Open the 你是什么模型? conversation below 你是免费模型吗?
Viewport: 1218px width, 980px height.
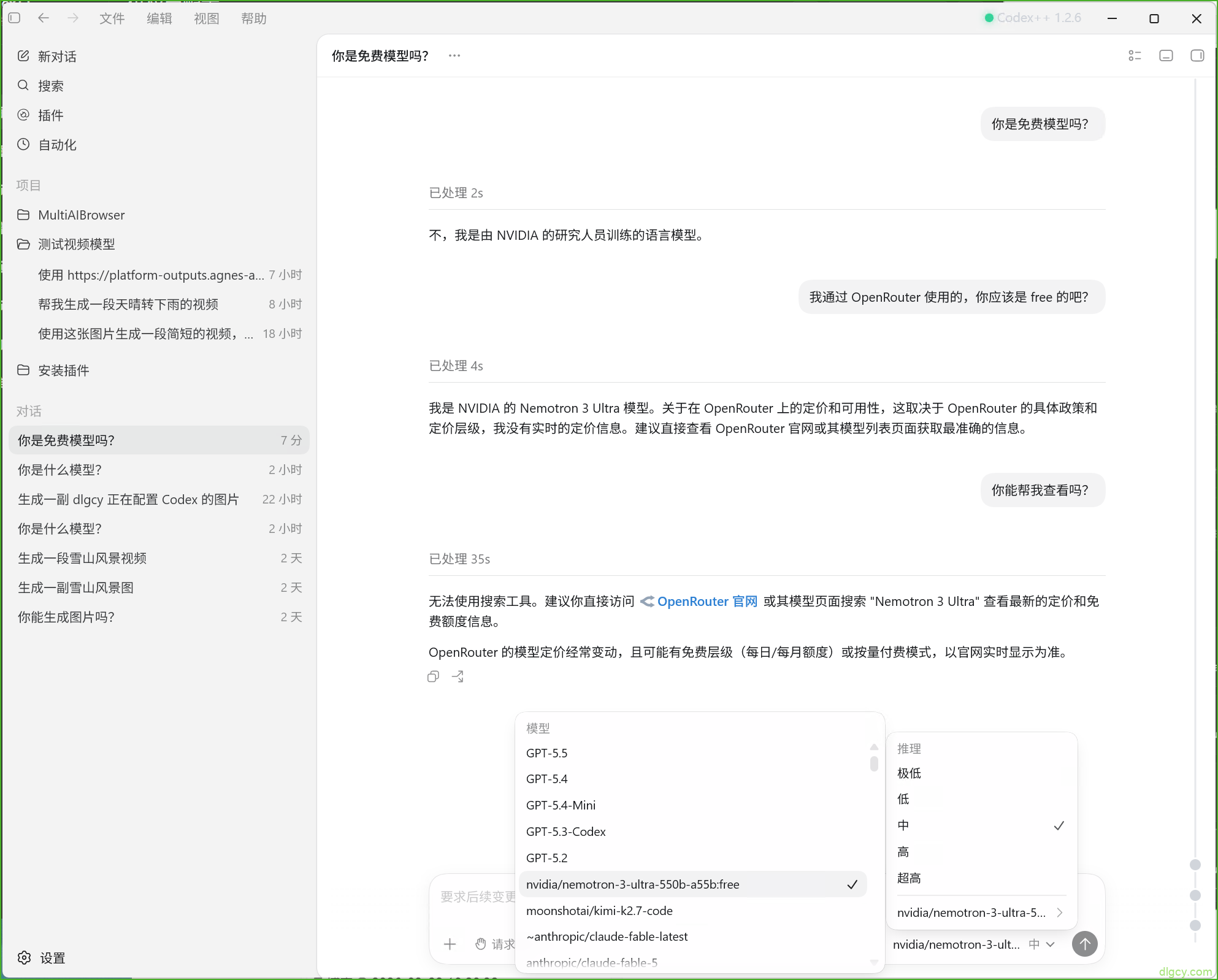(x=159, y=470)
